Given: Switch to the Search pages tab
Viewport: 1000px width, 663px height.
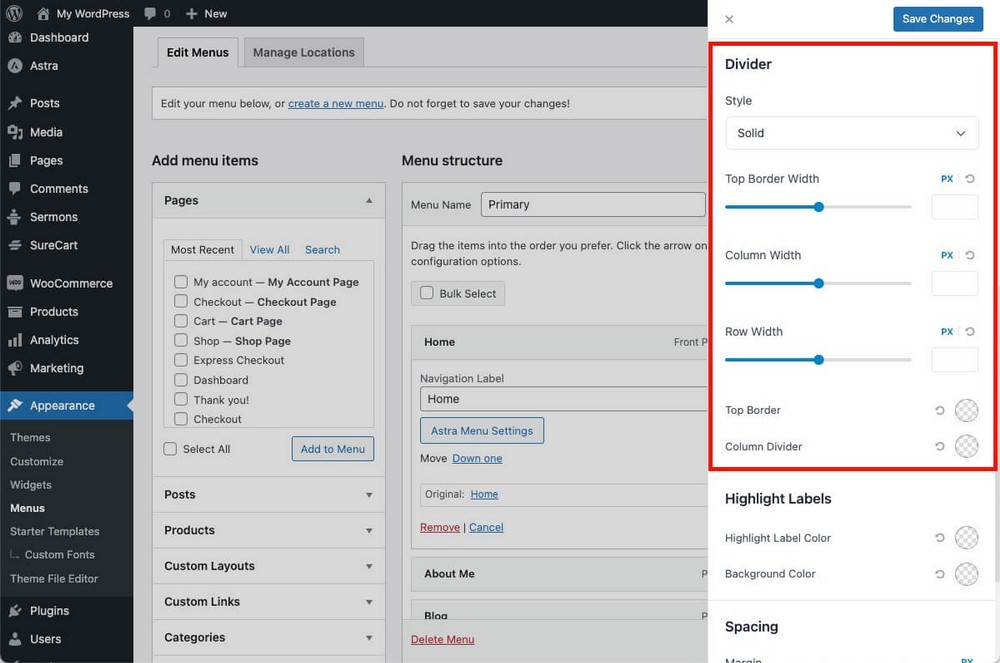Looking at the screenshot, I should tap(322, 250).
